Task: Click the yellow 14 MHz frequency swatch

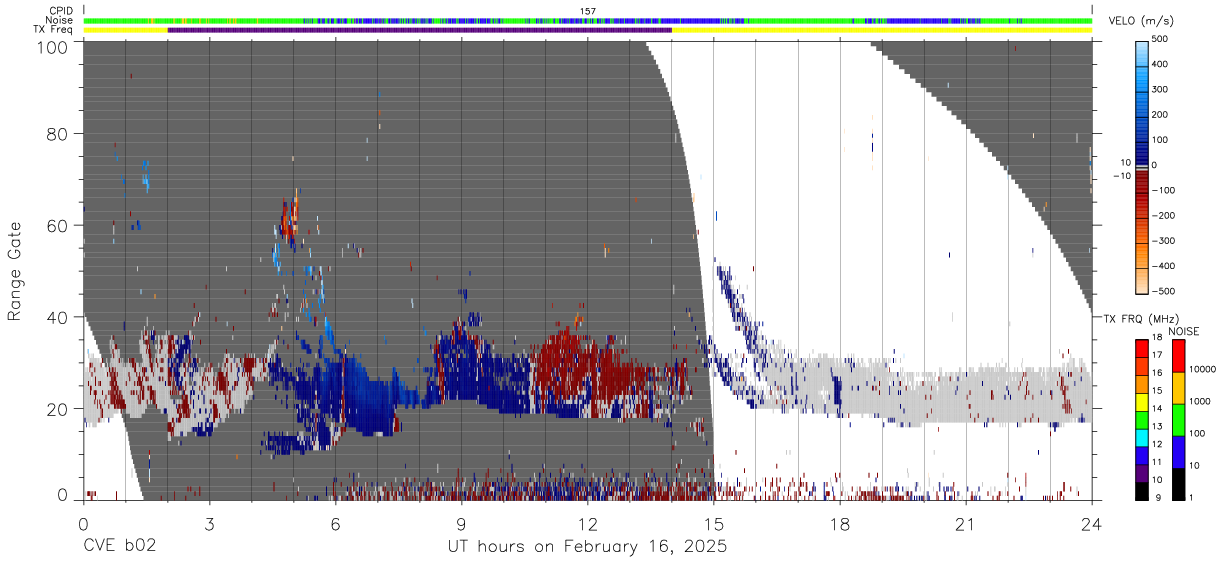Action: coord(1142,403)
